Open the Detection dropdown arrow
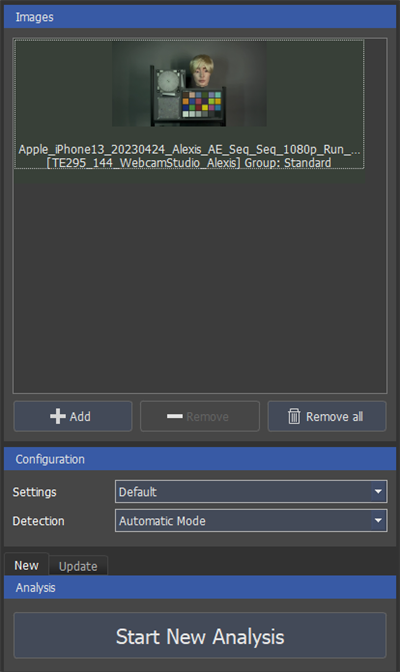This screenshot has width=400, height=672. 378,521
